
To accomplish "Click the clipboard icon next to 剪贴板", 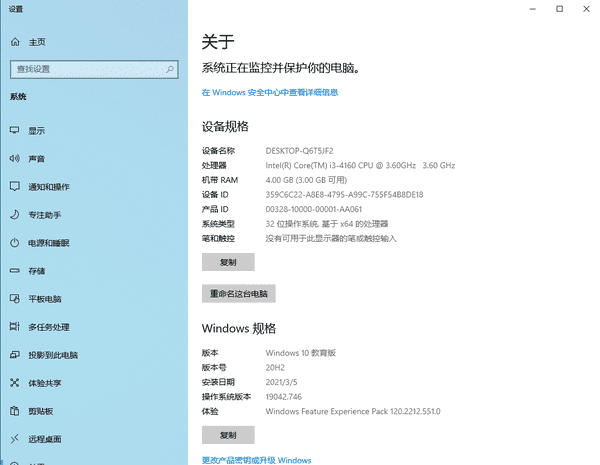I will (15, 411).
